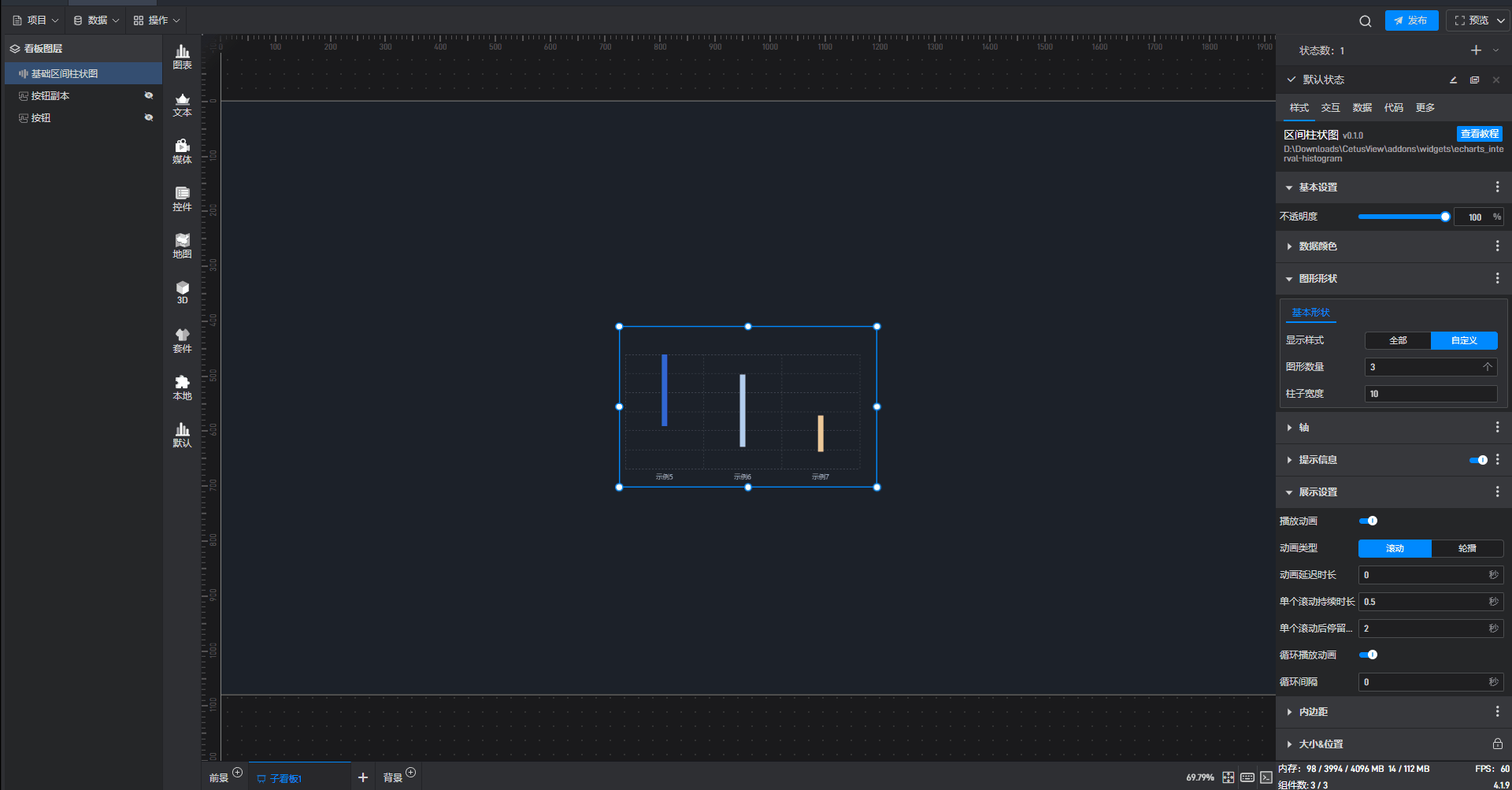Toggle the 提示信息 switch
1512x790 pixels.
coord(1478,460)
